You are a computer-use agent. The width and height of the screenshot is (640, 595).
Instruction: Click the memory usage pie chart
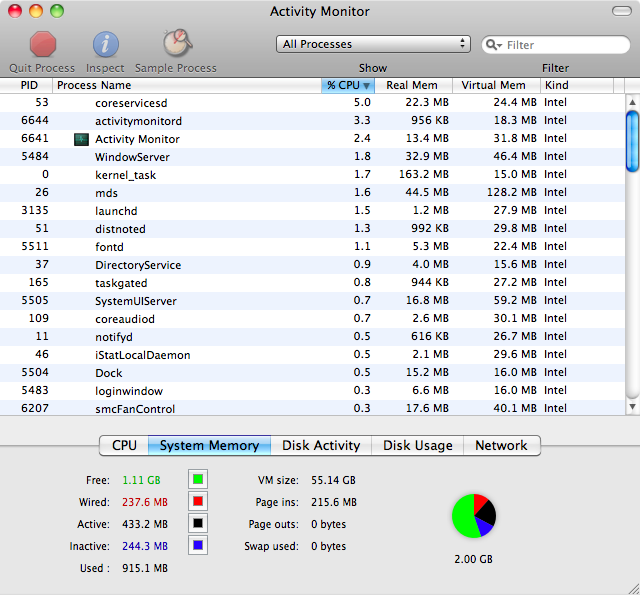(x=473, y=516)
